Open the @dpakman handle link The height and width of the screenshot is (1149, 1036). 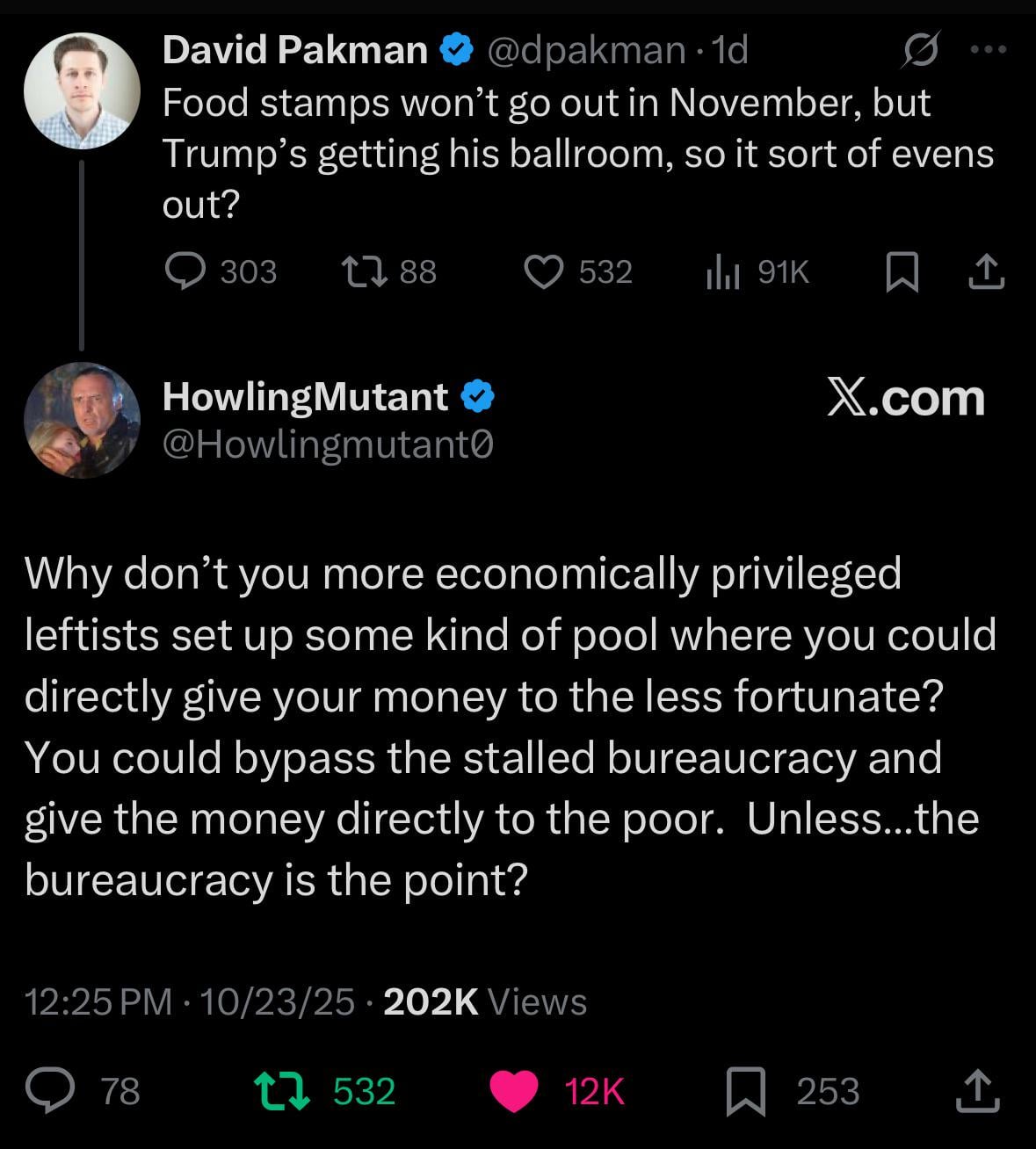point(586,50)
